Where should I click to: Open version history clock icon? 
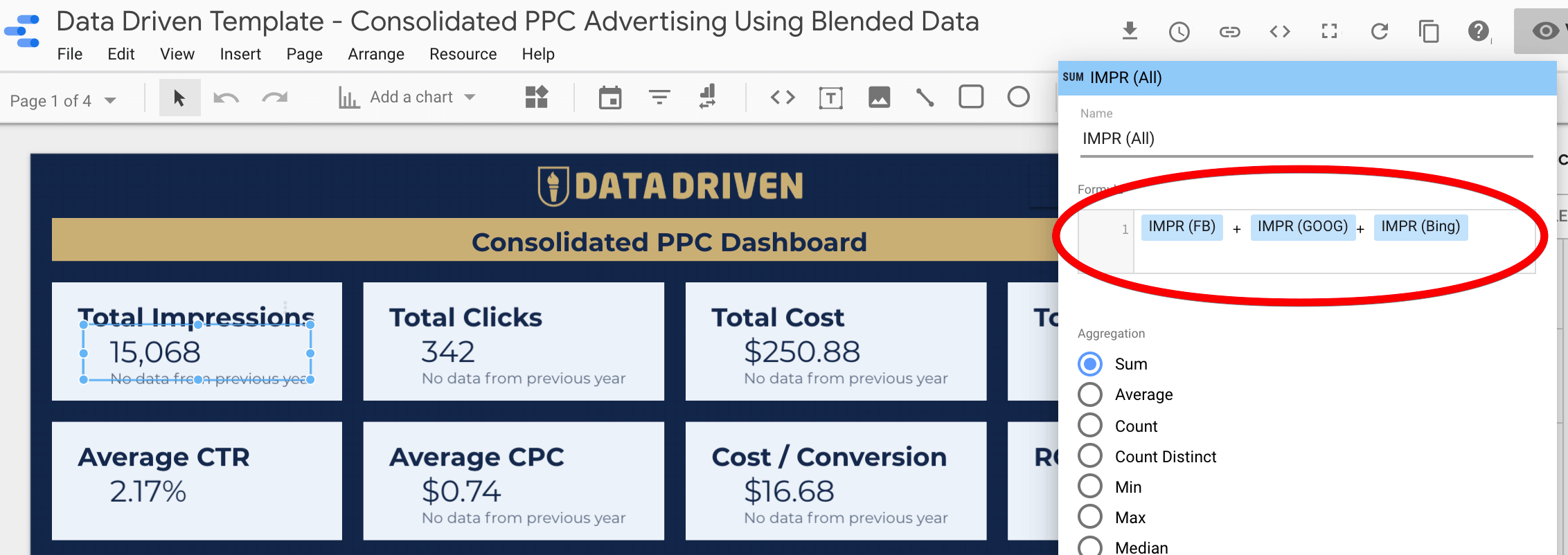point(1179,32)
